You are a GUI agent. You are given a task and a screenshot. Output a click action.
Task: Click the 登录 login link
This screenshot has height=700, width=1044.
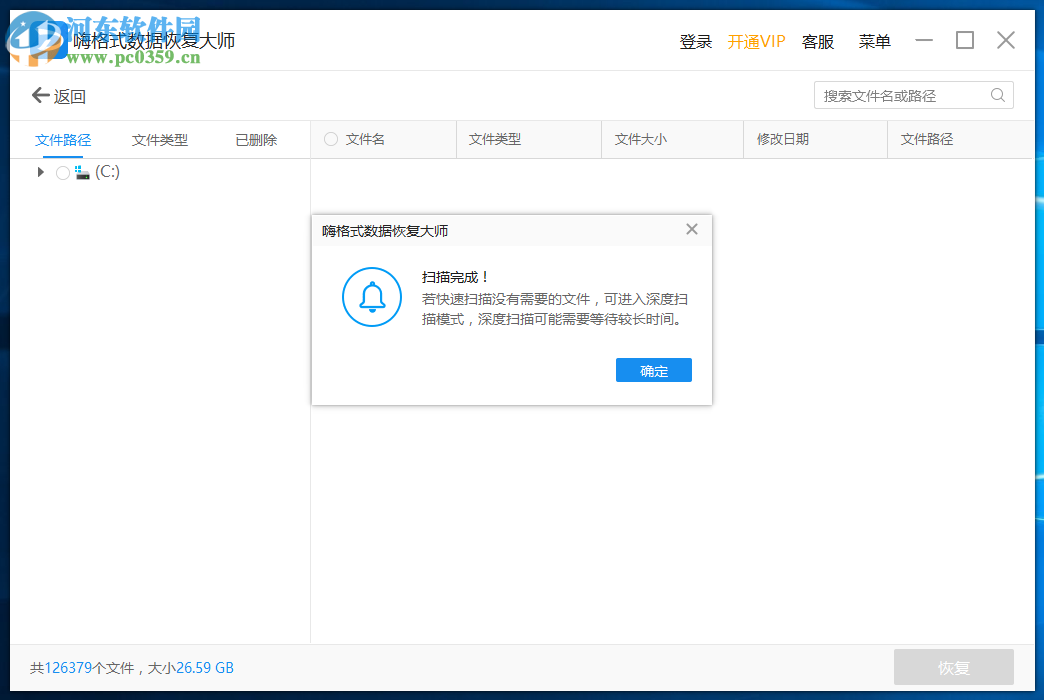[x=695, y=42]
